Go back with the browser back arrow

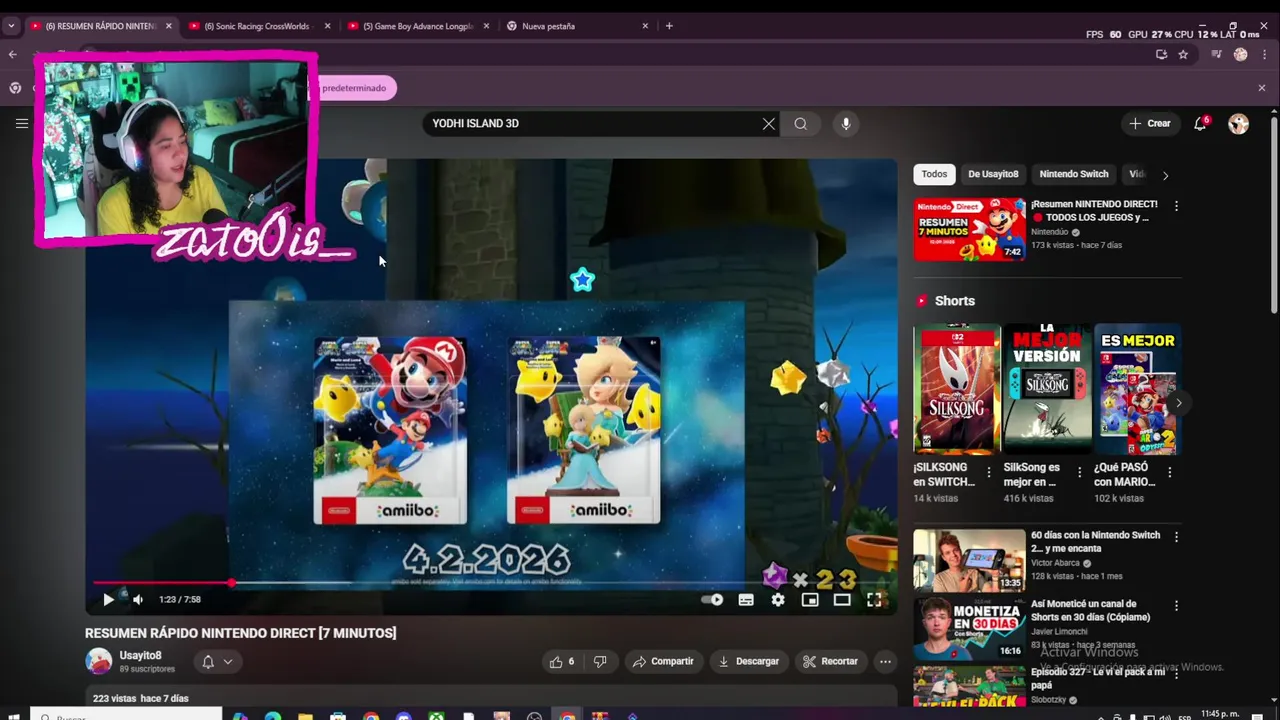pos(12,54)
